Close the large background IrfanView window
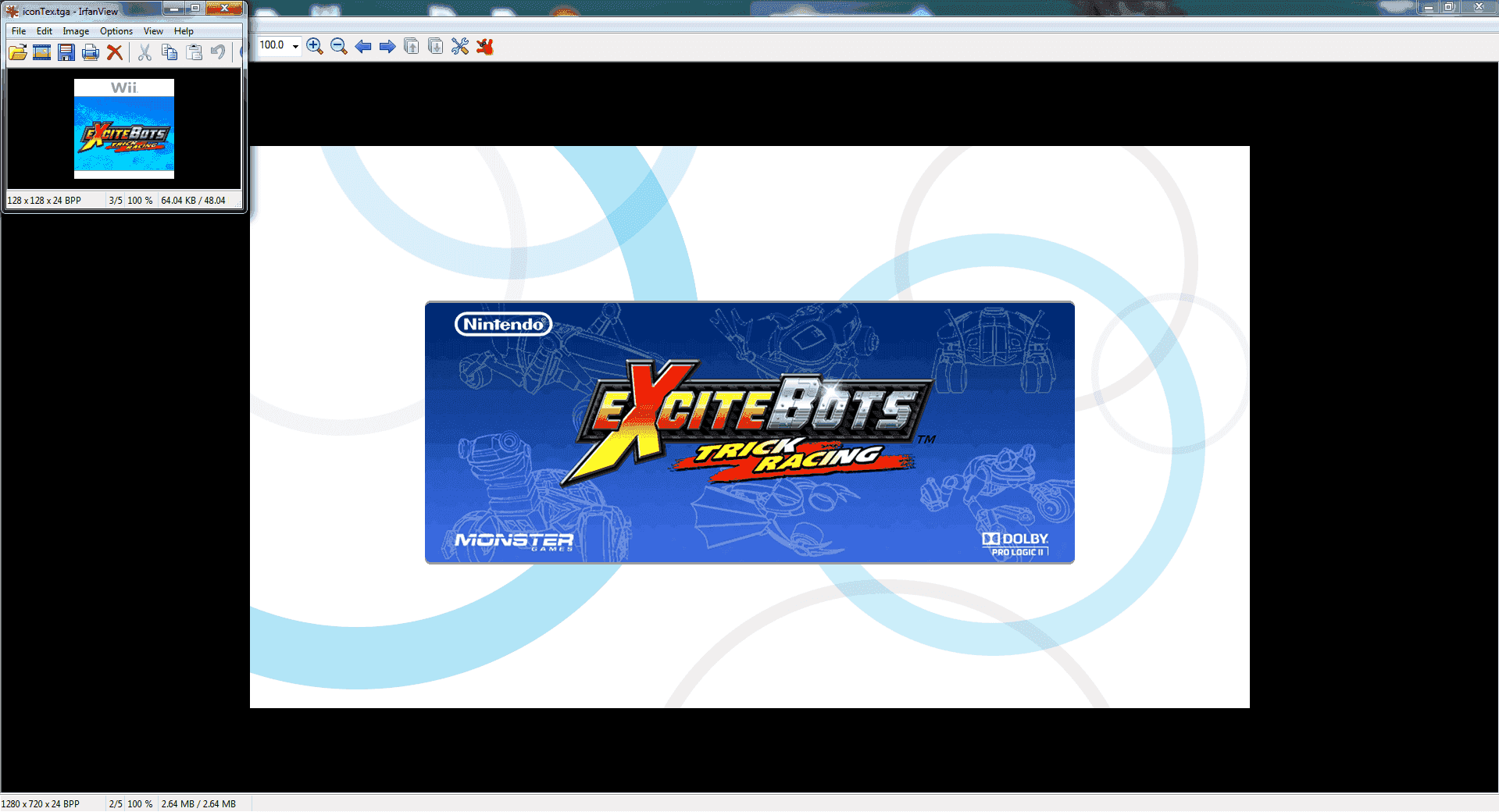This screenshot has height=812, width=1499. point(1479,7)
